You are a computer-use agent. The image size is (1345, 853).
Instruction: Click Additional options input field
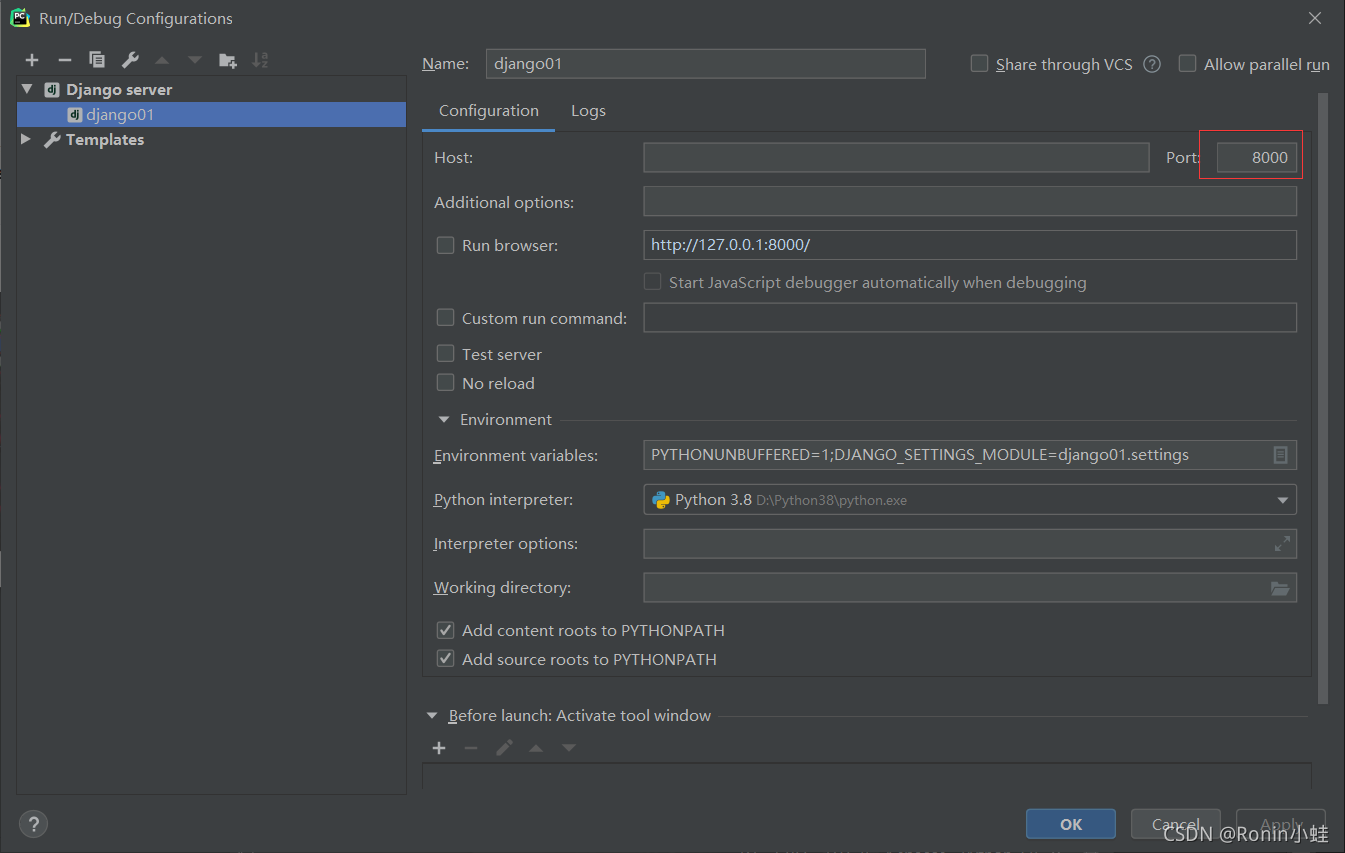point(970,202)
